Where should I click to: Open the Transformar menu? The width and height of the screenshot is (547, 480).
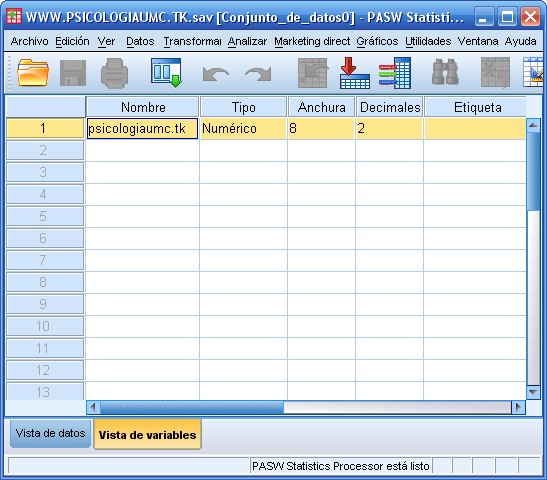(192, 41)
